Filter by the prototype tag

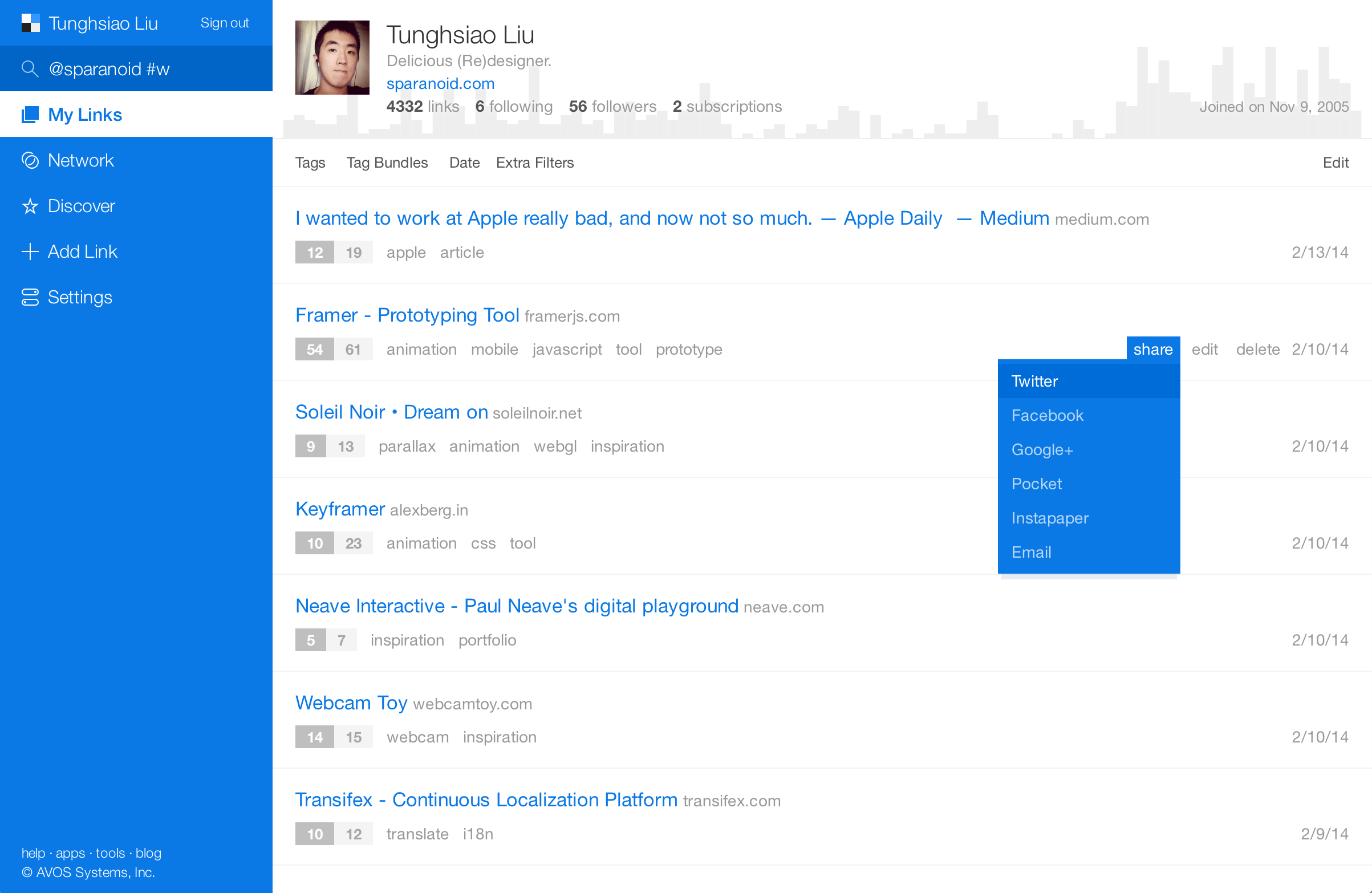tap(689, 350)
